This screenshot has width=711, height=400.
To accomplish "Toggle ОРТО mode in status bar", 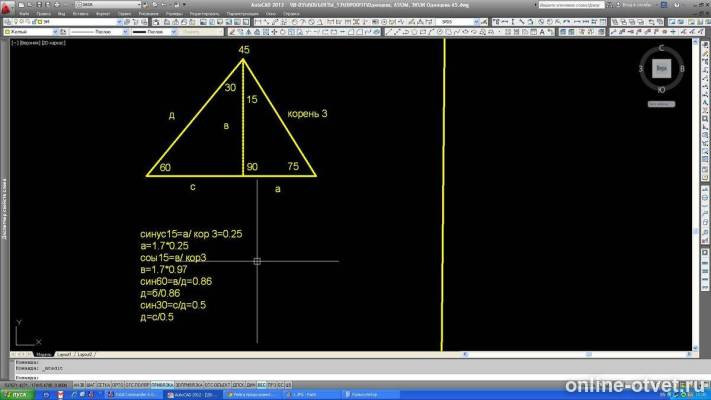I will (x=117, y=385).
